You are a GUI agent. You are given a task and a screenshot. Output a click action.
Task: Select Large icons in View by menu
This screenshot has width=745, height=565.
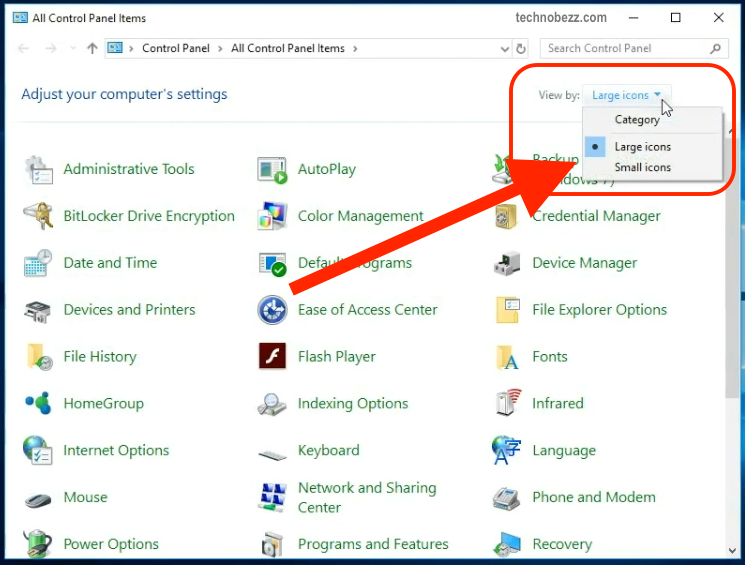click(x=642, y=147)
